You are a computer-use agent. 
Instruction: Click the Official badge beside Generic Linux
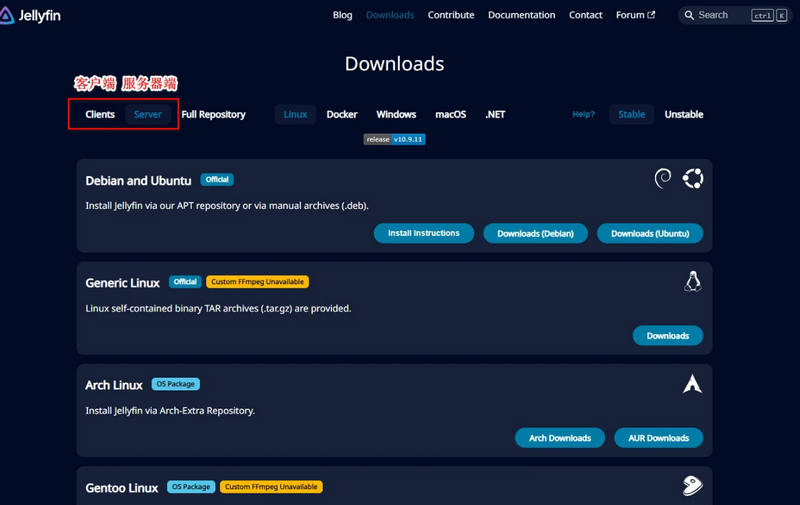pyautogui.click(x=185, y=282)
